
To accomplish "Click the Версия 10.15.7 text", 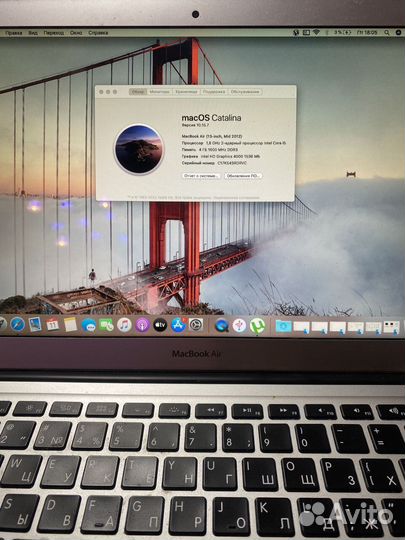I will [195, 125].
